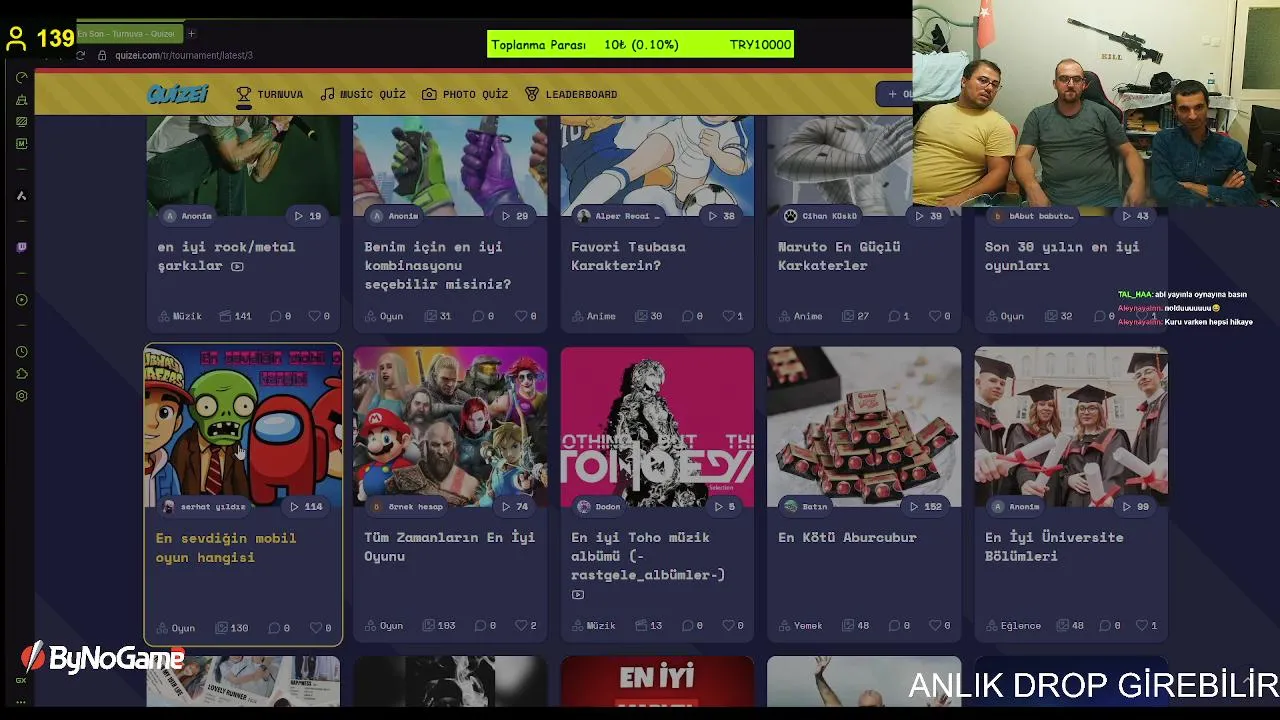
Task: Click the camera icon beside Photo Quiz
Action: (429, 94)
